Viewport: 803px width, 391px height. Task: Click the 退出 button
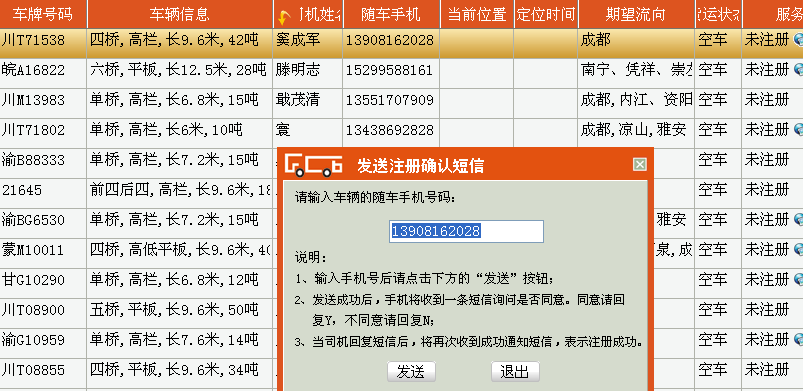515,372
